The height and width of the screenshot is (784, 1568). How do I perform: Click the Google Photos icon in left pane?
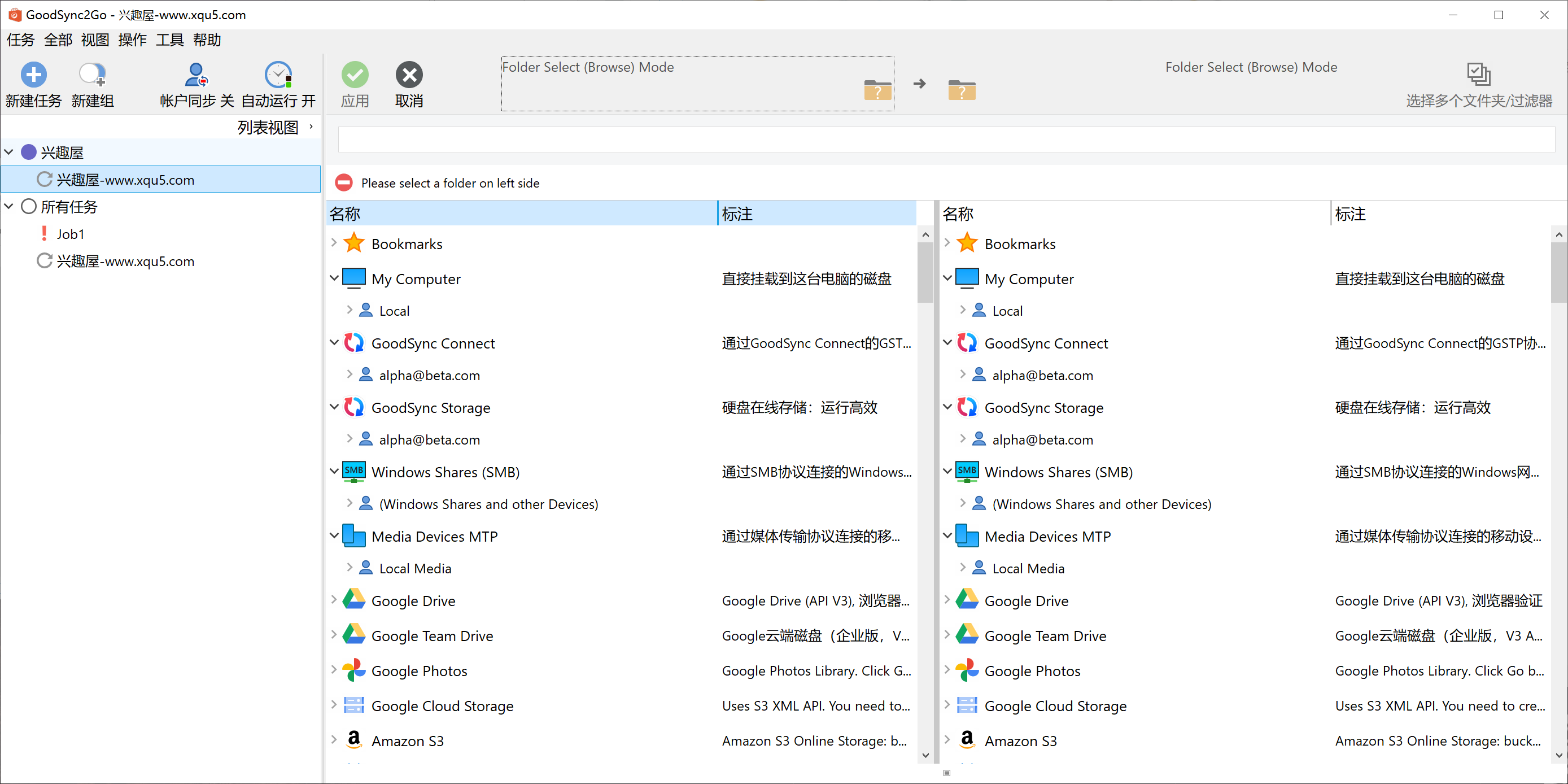(353, 670)
